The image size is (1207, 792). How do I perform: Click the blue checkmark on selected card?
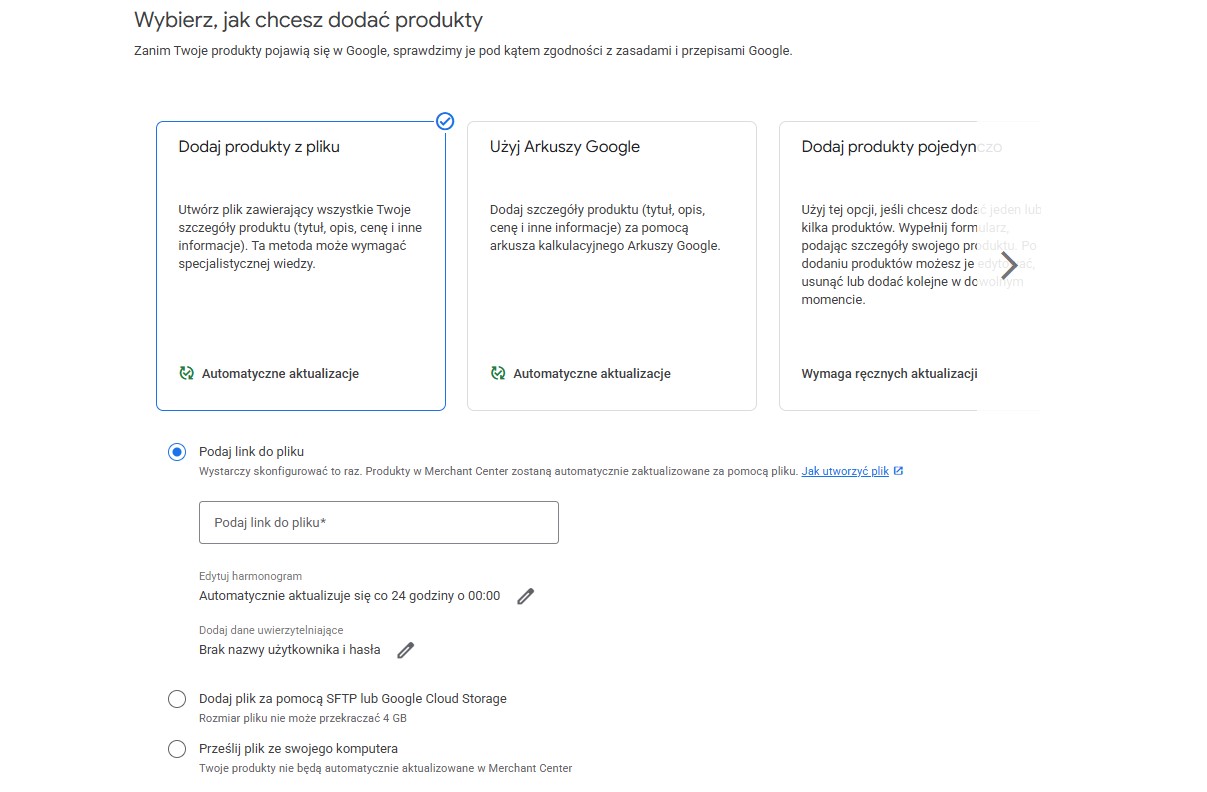point(445,121)
